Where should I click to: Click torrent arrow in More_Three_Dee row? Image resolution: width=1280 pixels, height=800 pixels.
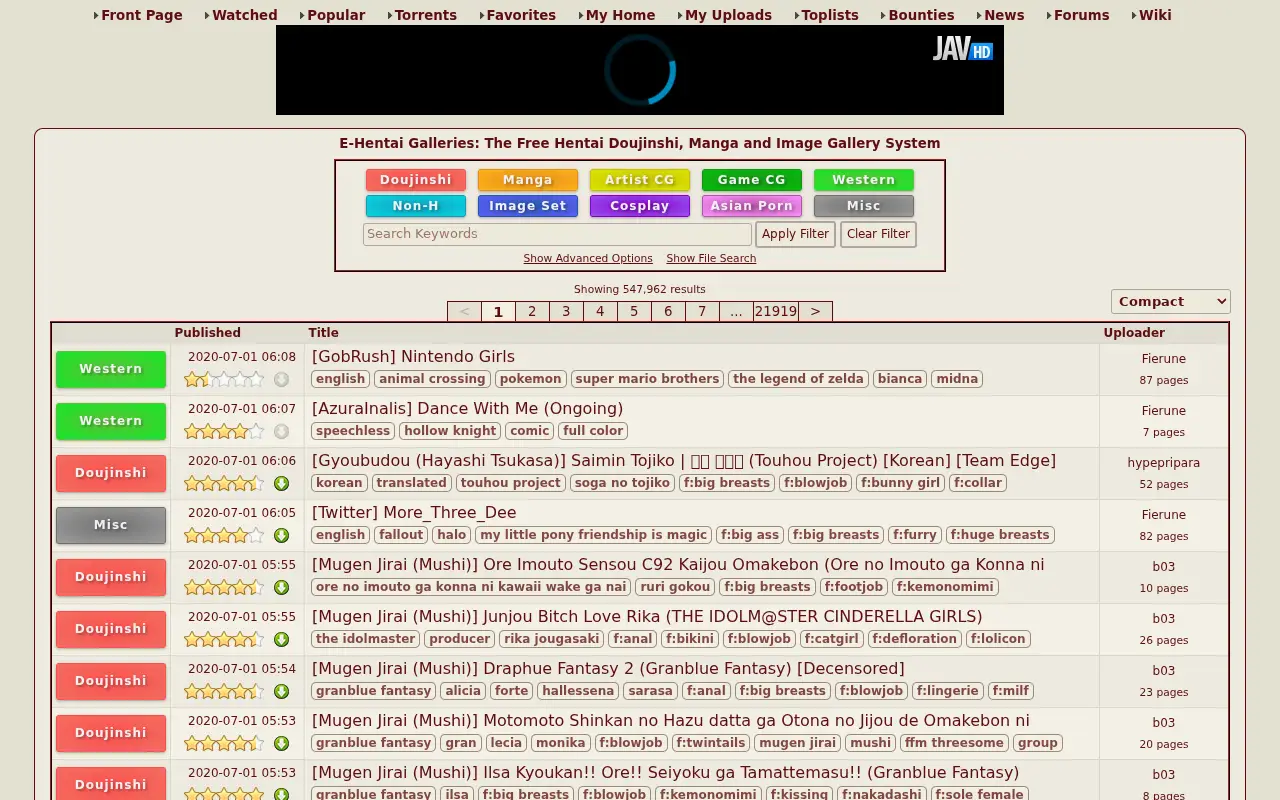coord(281,535)
